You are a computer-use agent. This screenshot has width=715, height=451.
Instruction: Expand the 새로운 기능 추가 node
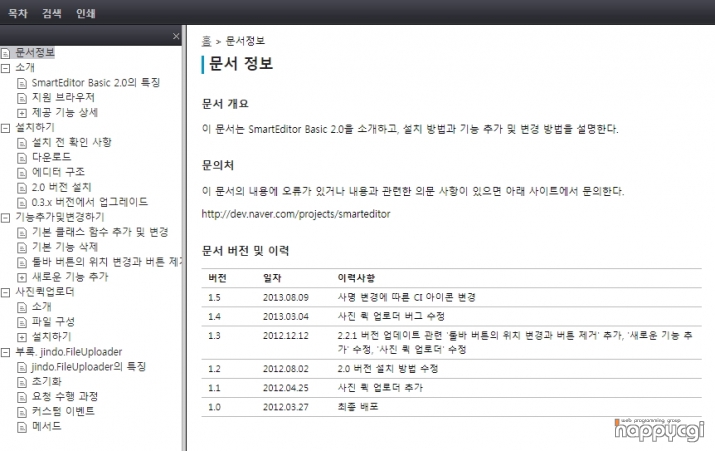click(x=22, y=278)
